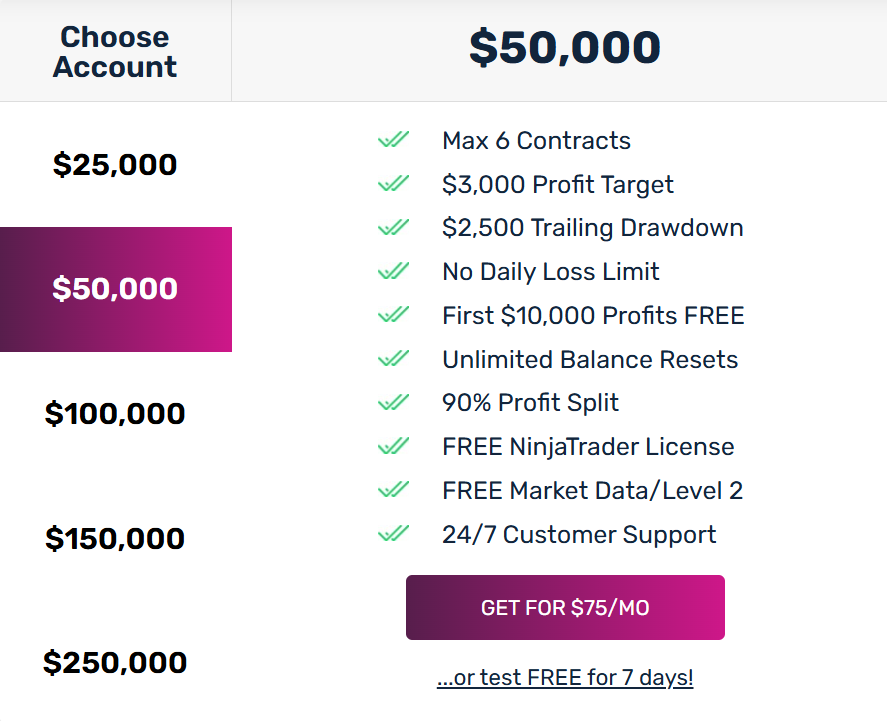This screenshot has width=887, height=721.
Task: Click the checkmark beside FREE Market Data/Level 2
Action: pyautogui.click(x=393, y=490)
